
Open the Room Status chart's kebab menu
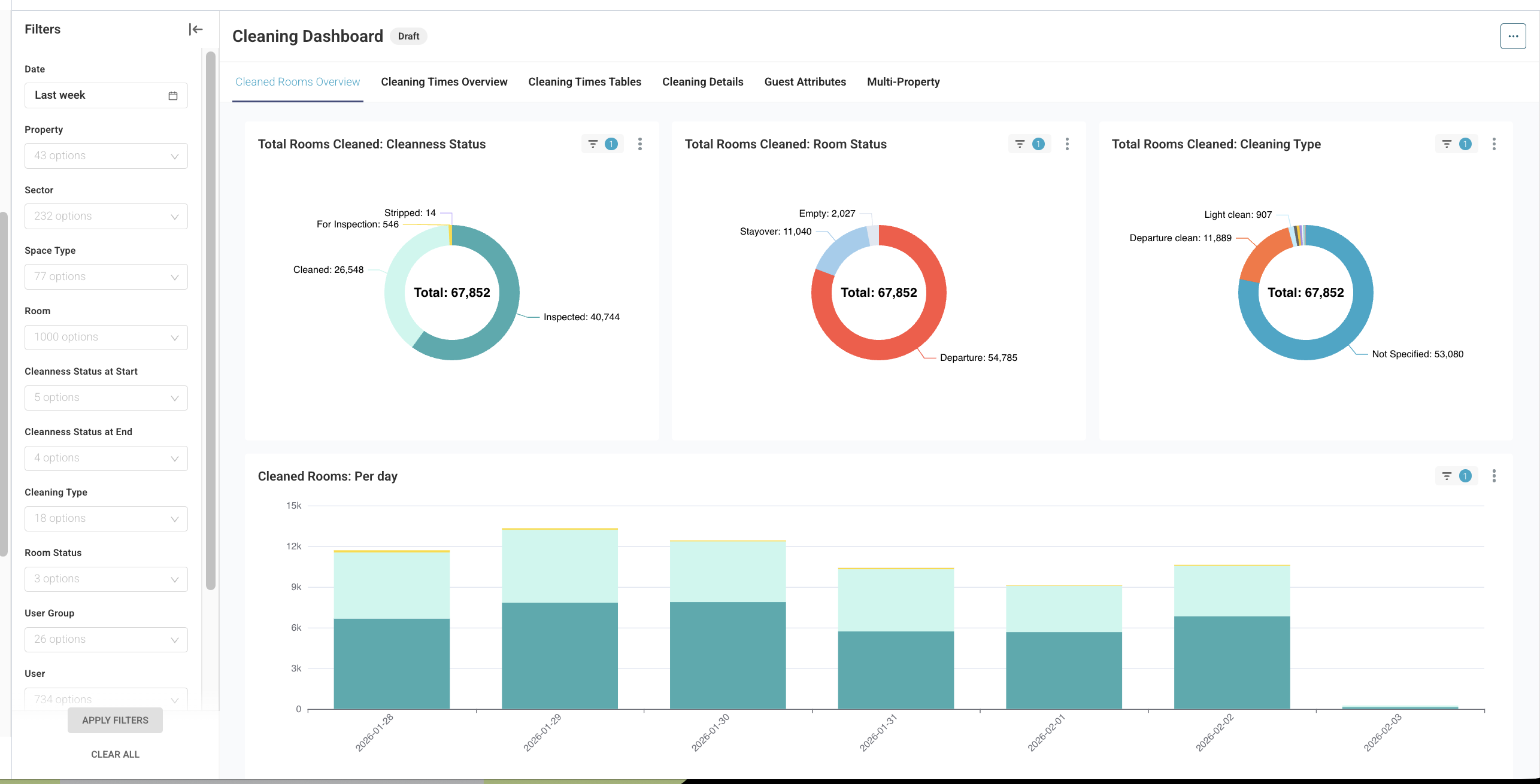click(x=1067, y=144)
